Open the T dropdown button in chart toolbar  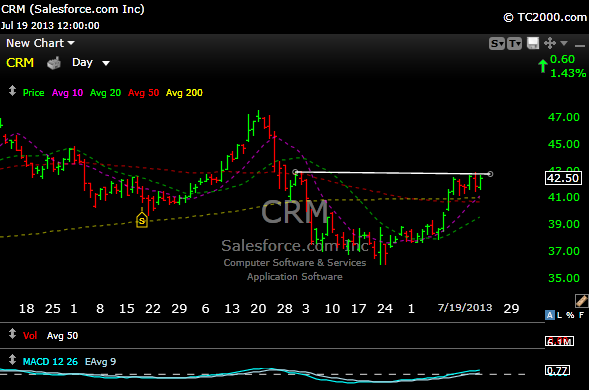(515, 44)
